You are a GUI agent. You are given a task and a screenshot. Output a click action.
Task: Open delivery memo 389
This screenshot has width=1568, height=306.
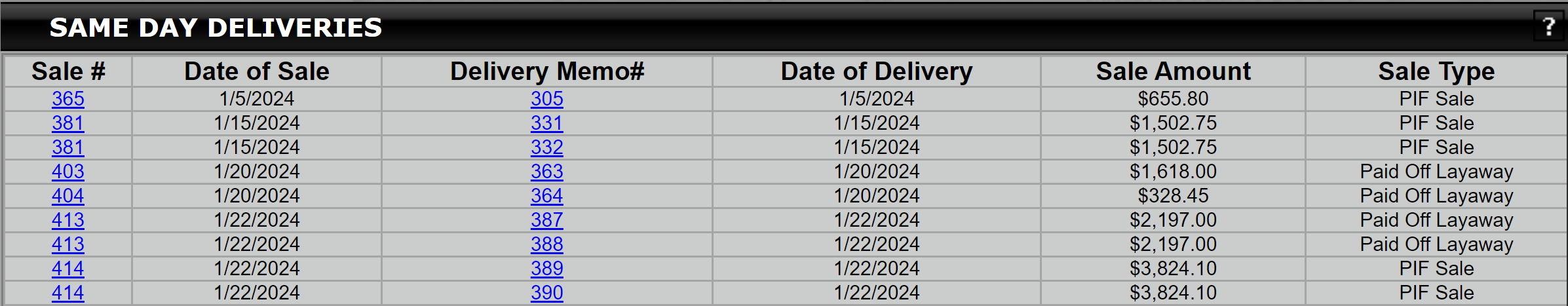547,268
